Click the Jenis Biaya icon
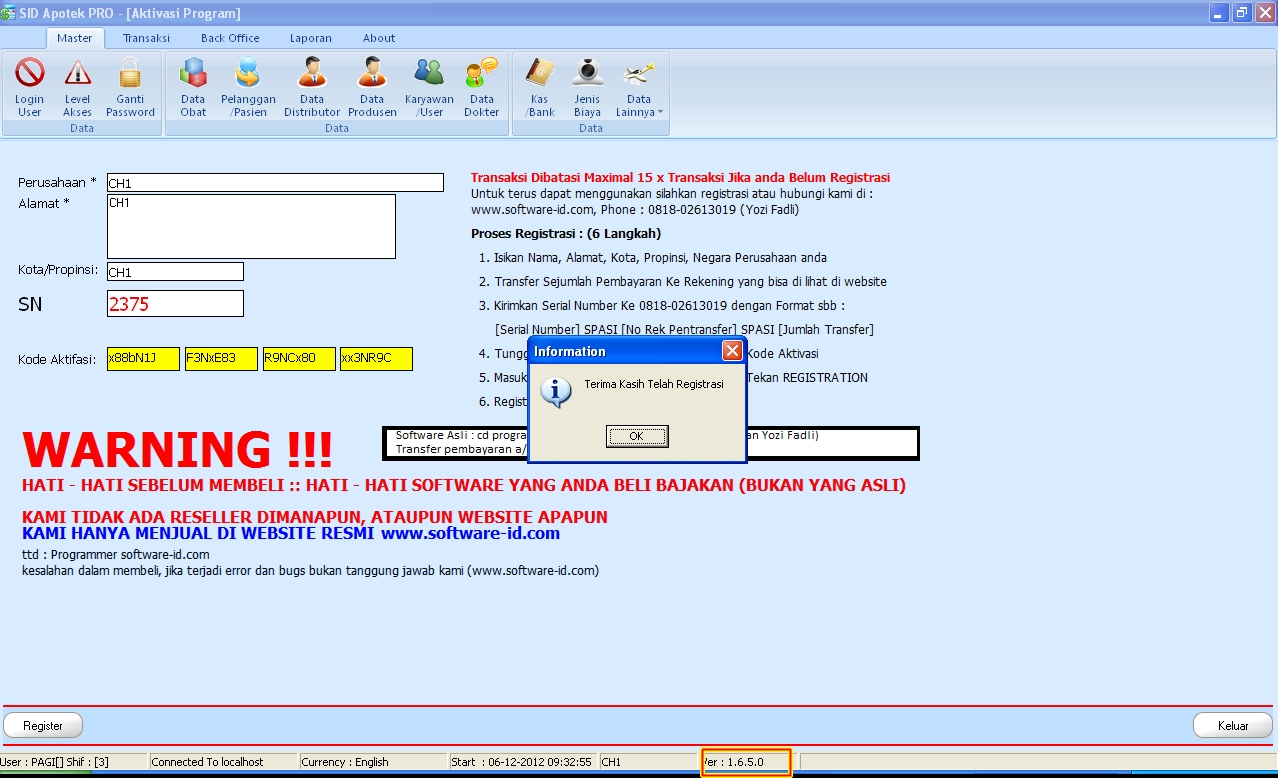 587,85
